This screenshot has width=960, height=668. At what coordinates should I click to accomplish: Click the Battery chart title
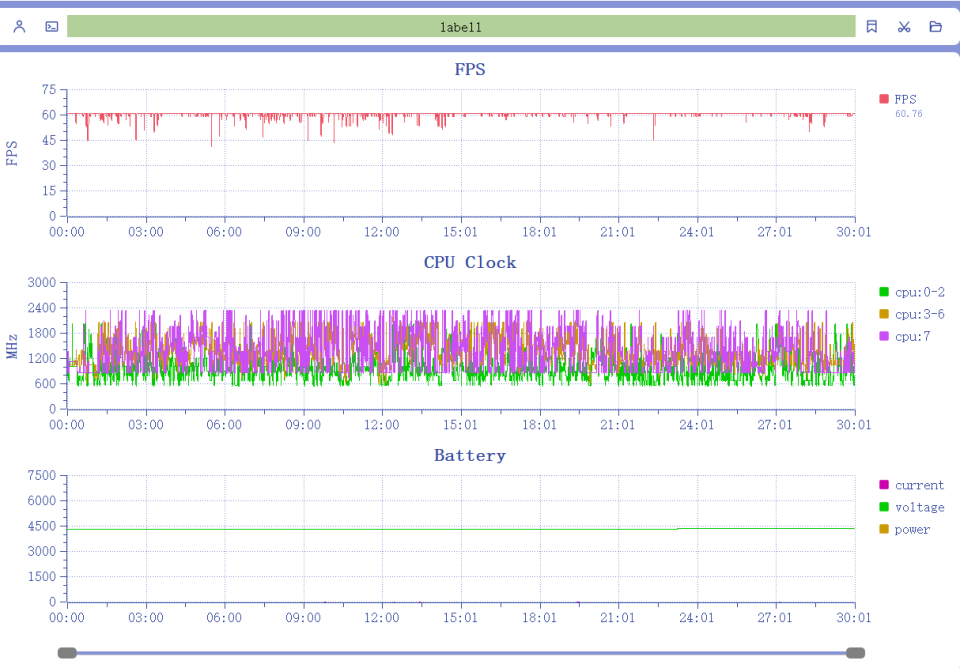[x=470, y=455]
